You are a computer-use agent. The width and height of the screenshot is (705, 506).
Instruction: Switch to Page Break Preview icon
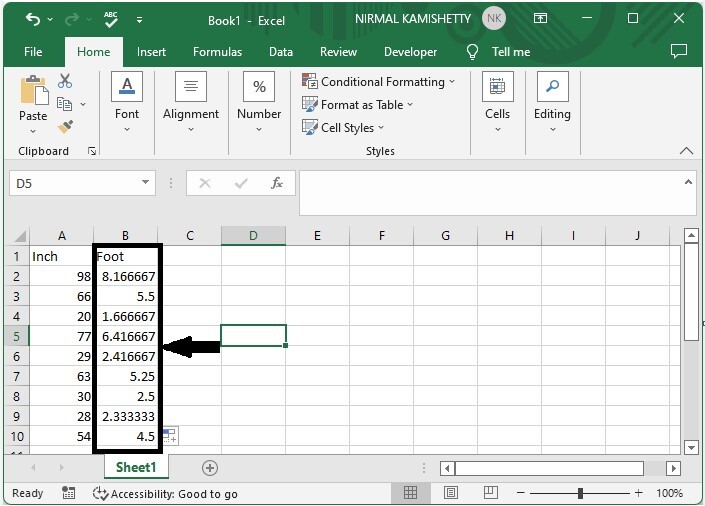coord(491,493)
